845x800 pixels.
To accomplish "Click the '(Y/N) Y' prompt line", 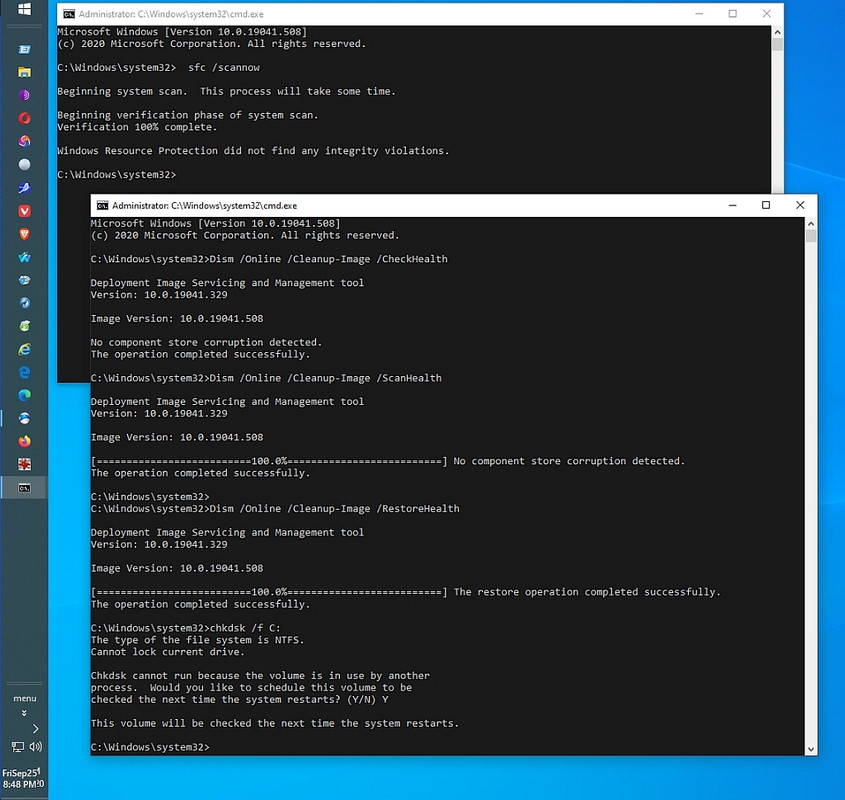I will tap(239, 700).
